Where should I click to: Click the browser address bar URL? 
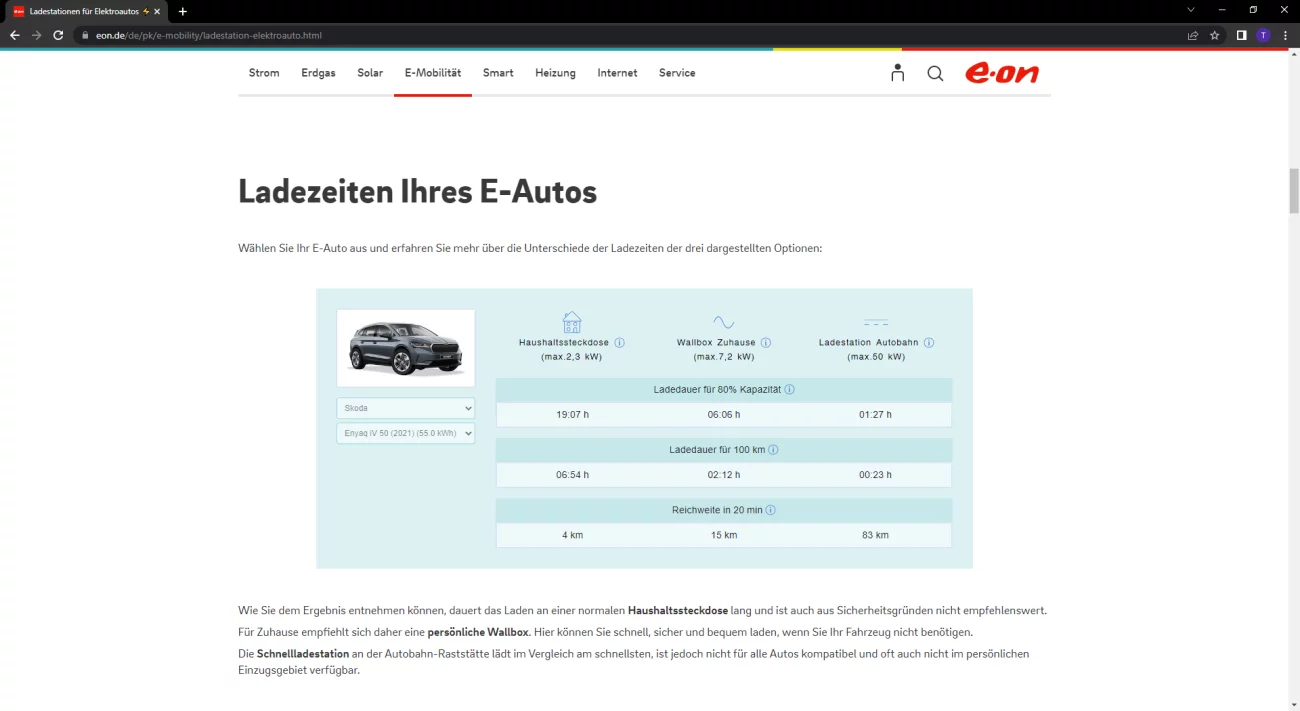click(x=209, y=35)
